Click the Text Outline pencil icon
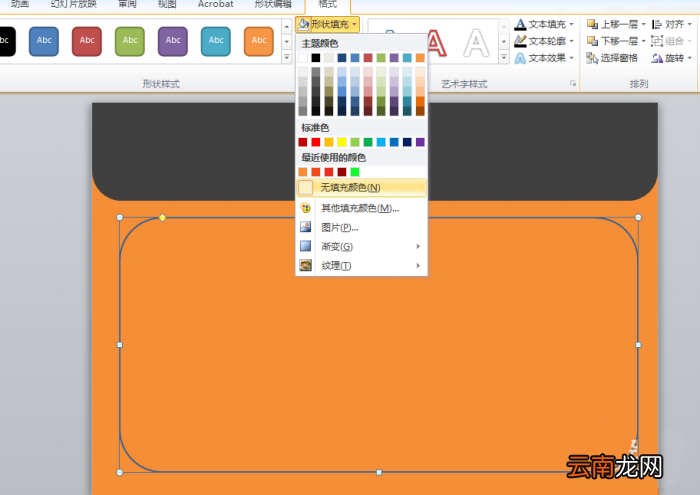The image size is (700, 495). (520, 41)
